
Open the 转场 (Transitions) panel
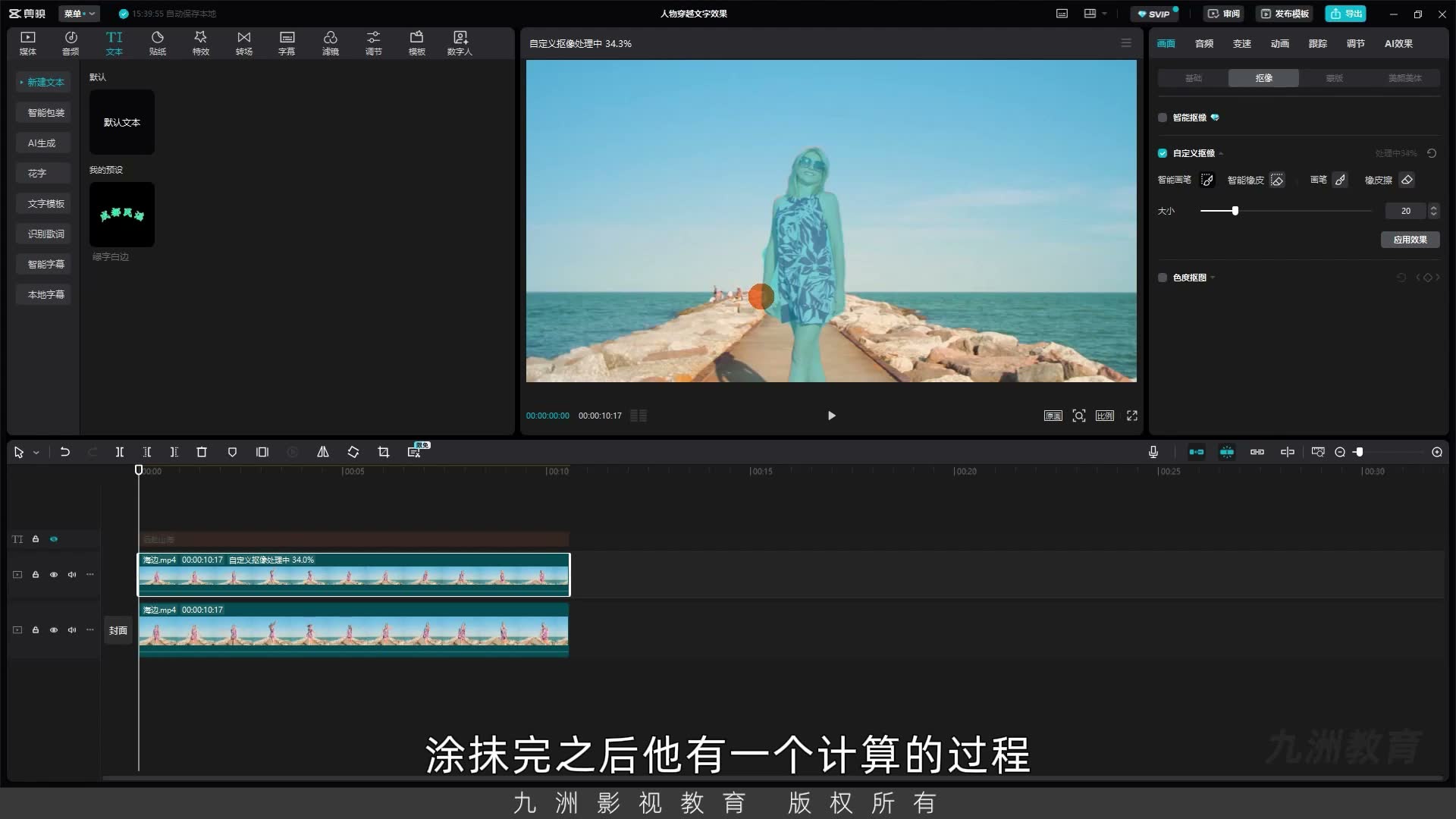click(244, 43)
